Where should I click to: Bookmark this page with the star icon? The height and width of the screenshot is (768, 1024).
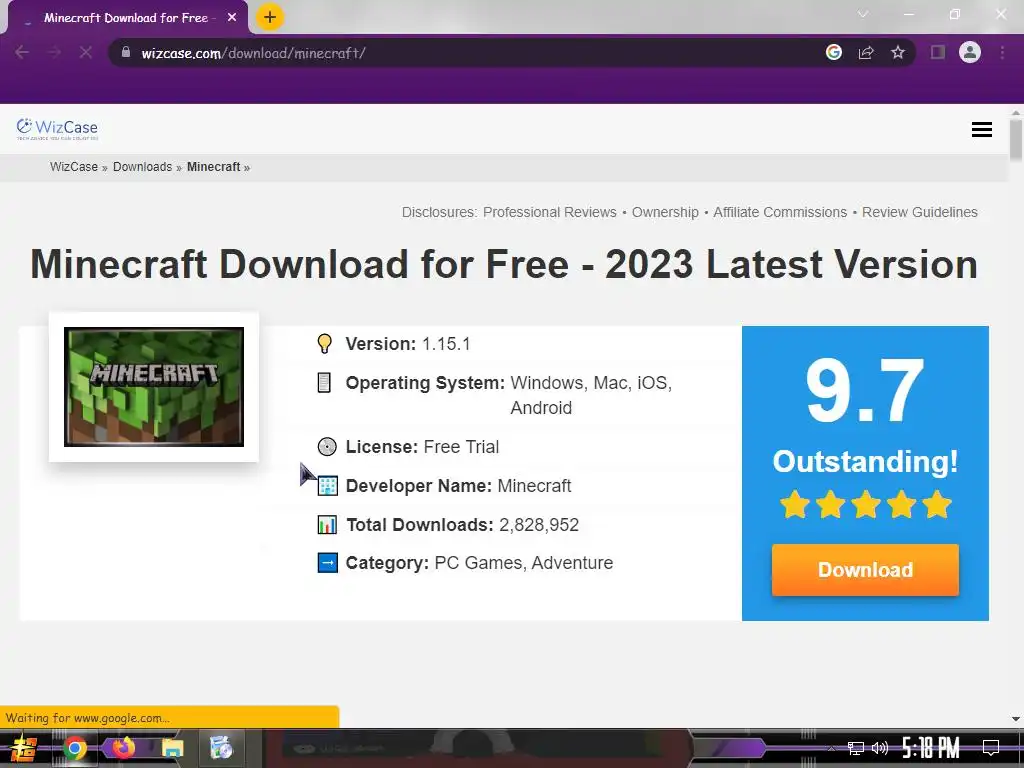point(898,52)
